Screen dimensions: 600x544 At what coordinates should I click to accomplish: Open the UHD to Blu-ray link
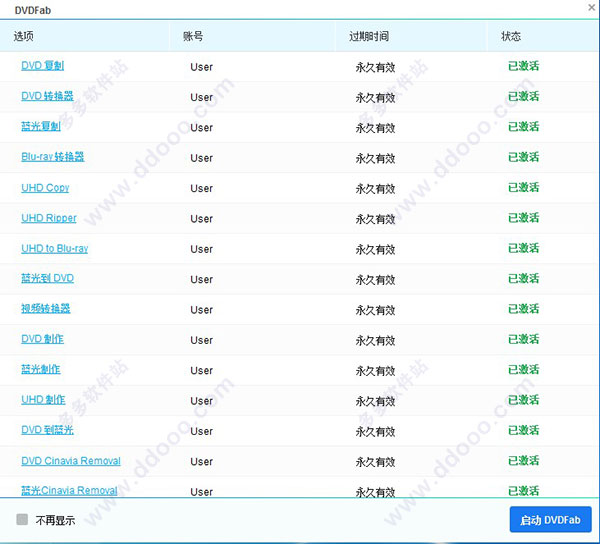pyautogui.click(x=55, y=248)
